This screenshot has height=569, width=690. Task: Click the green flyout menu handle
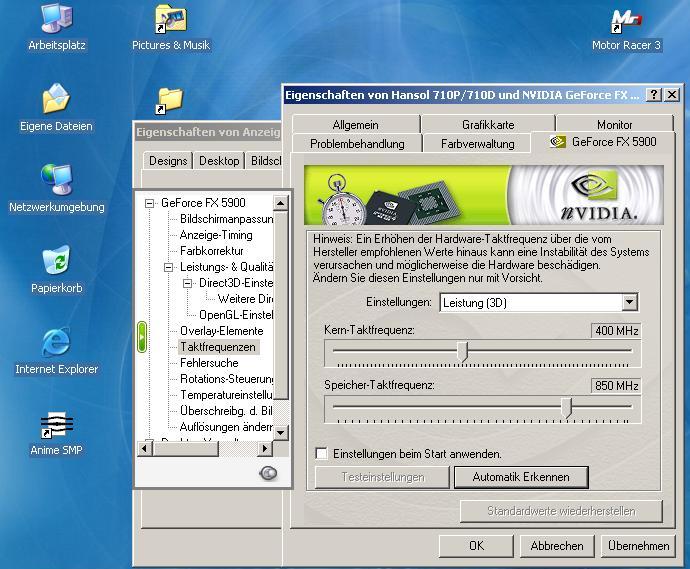pyautogui.click(x=142, y=337)
